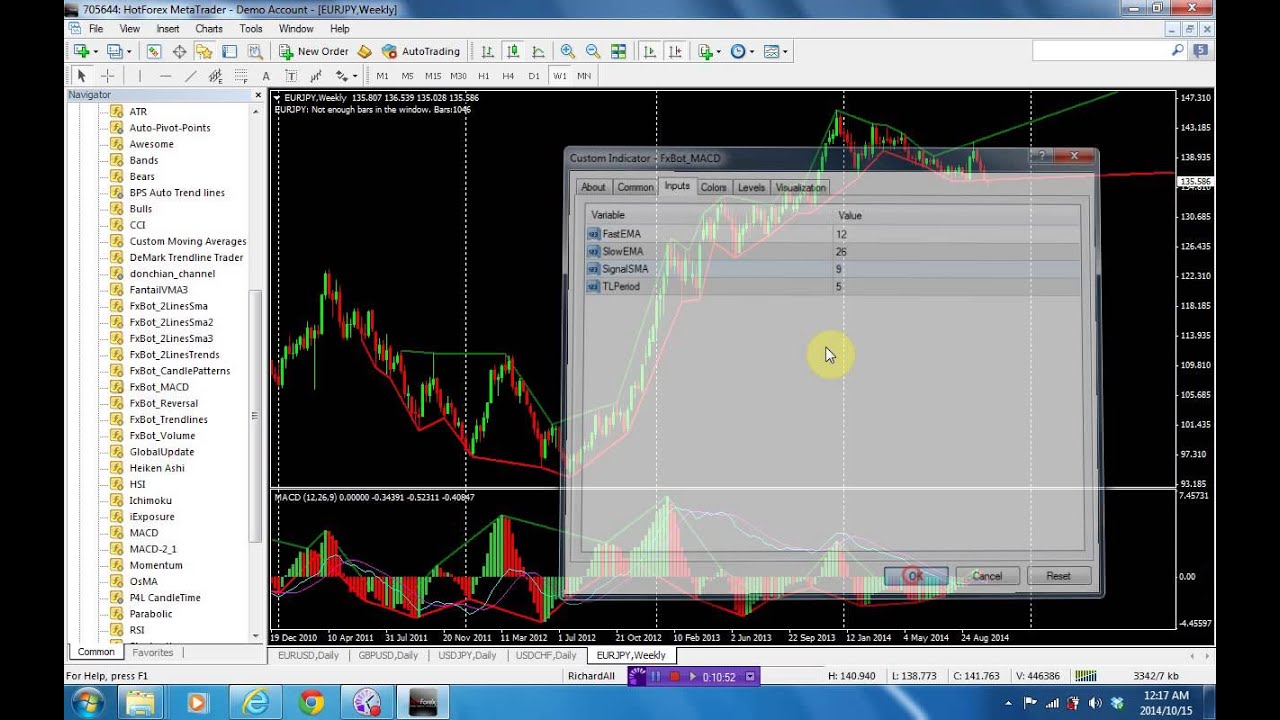This screenshot has height=720, width=1280.
Task: Click OK in the FxBot_MACD dialog
Action: tap(915, 576)
